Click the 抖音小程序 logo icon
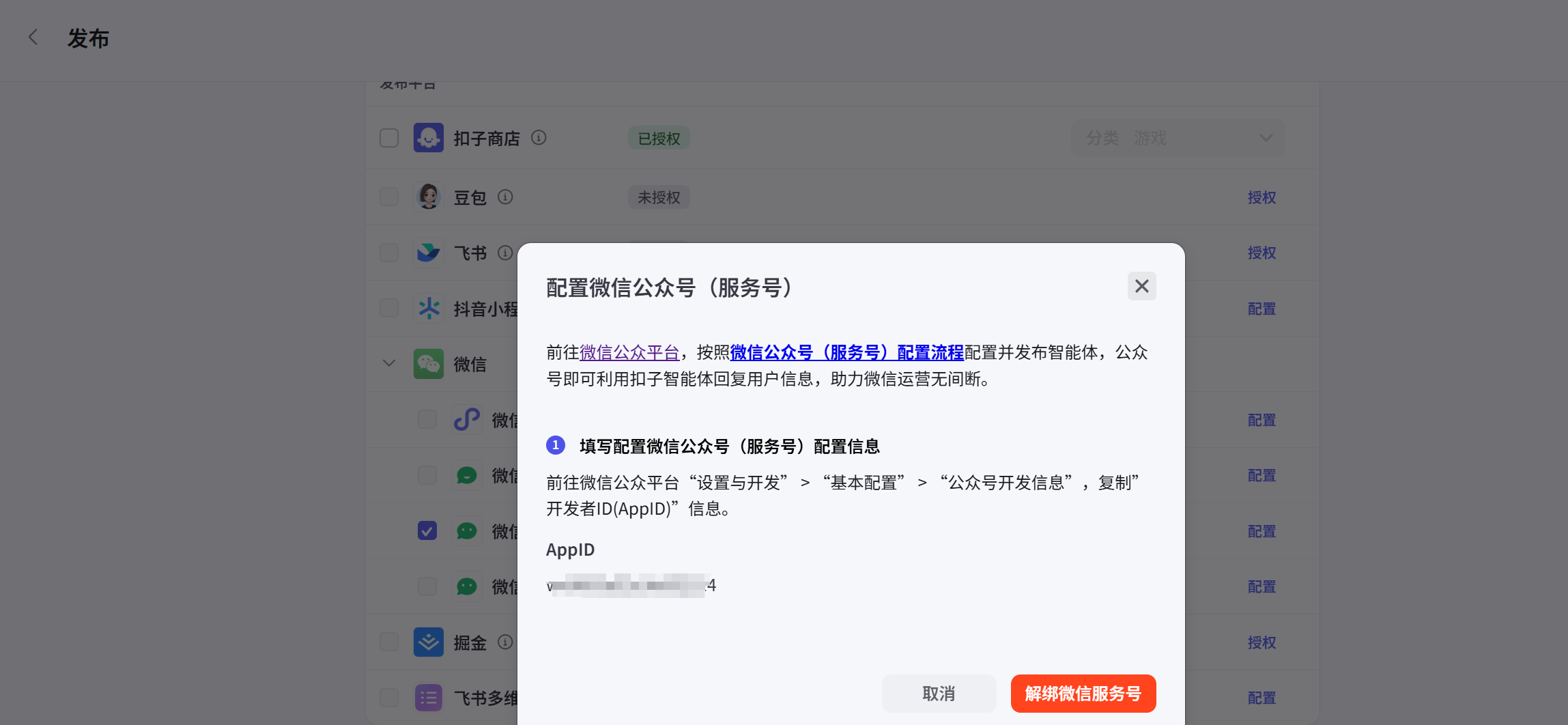This screenshot has height=725, width=1568. pyautogui.click(x=429, y=309)
